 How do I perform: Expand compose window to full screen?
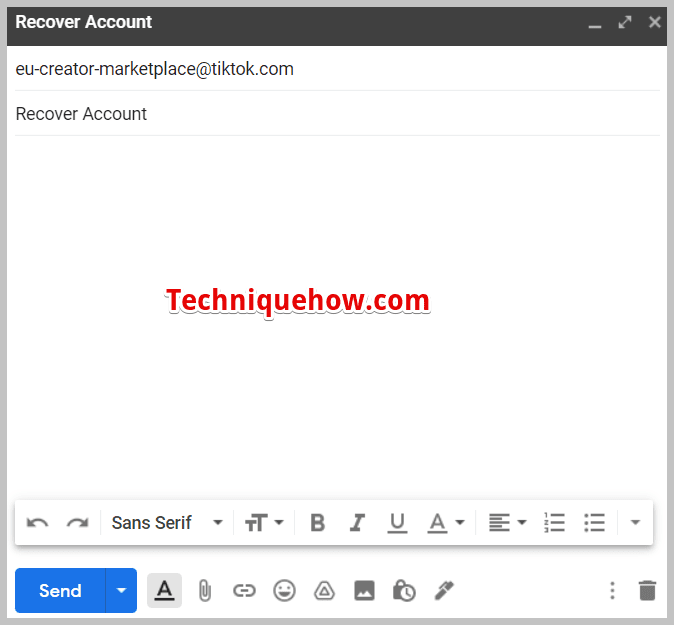(x=625, y=22)
